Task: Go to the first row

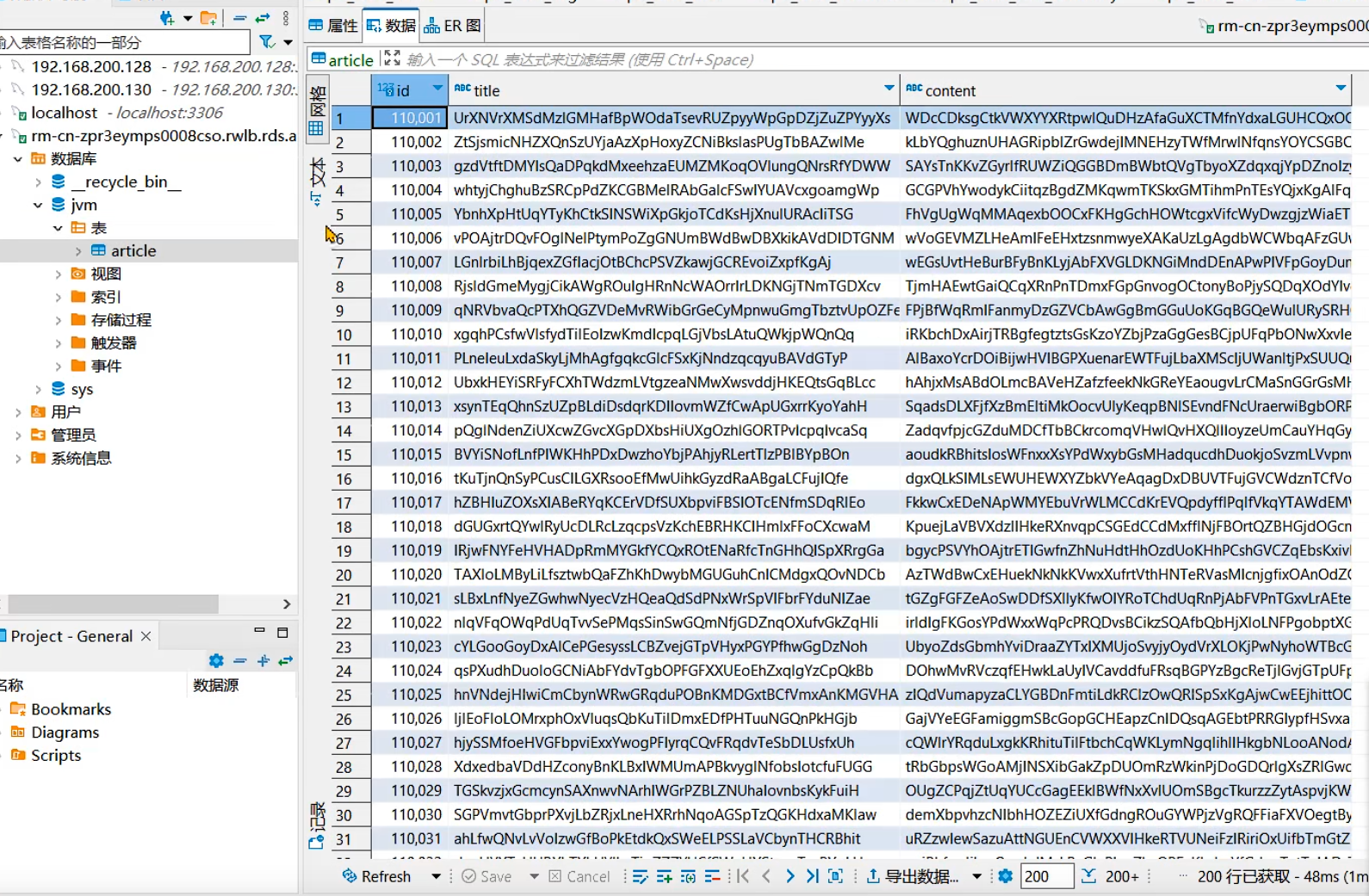Action: tap(743, 876)
